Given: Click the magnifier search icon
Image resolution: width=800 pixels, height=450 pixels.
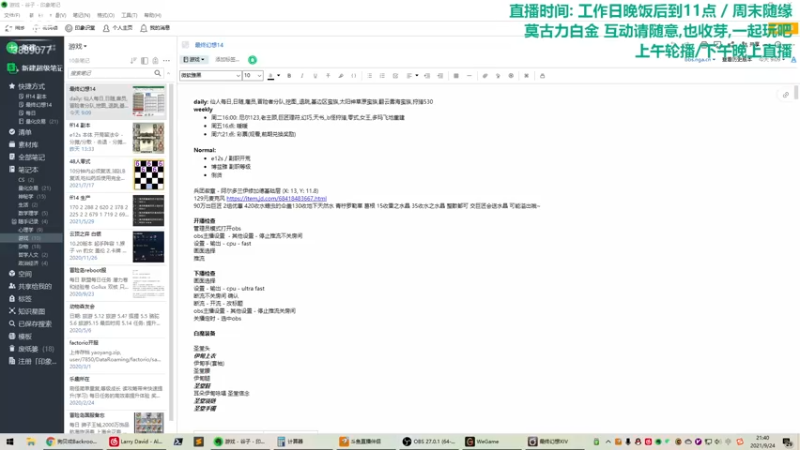Looking at the screenshot, I should [158, 73].
